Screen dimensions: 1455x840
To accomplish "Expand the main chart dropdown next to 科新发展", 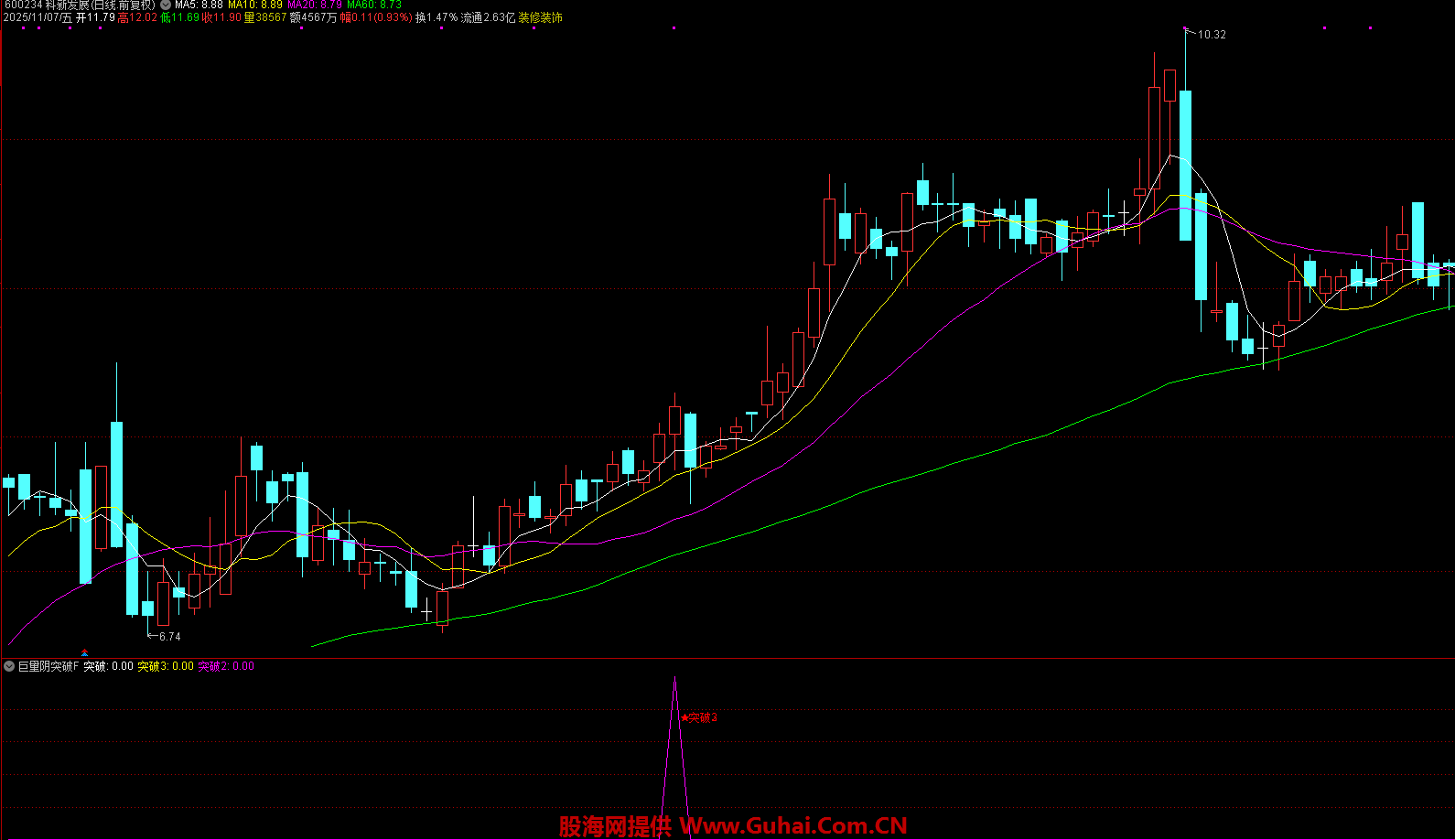I will (166, 5).
